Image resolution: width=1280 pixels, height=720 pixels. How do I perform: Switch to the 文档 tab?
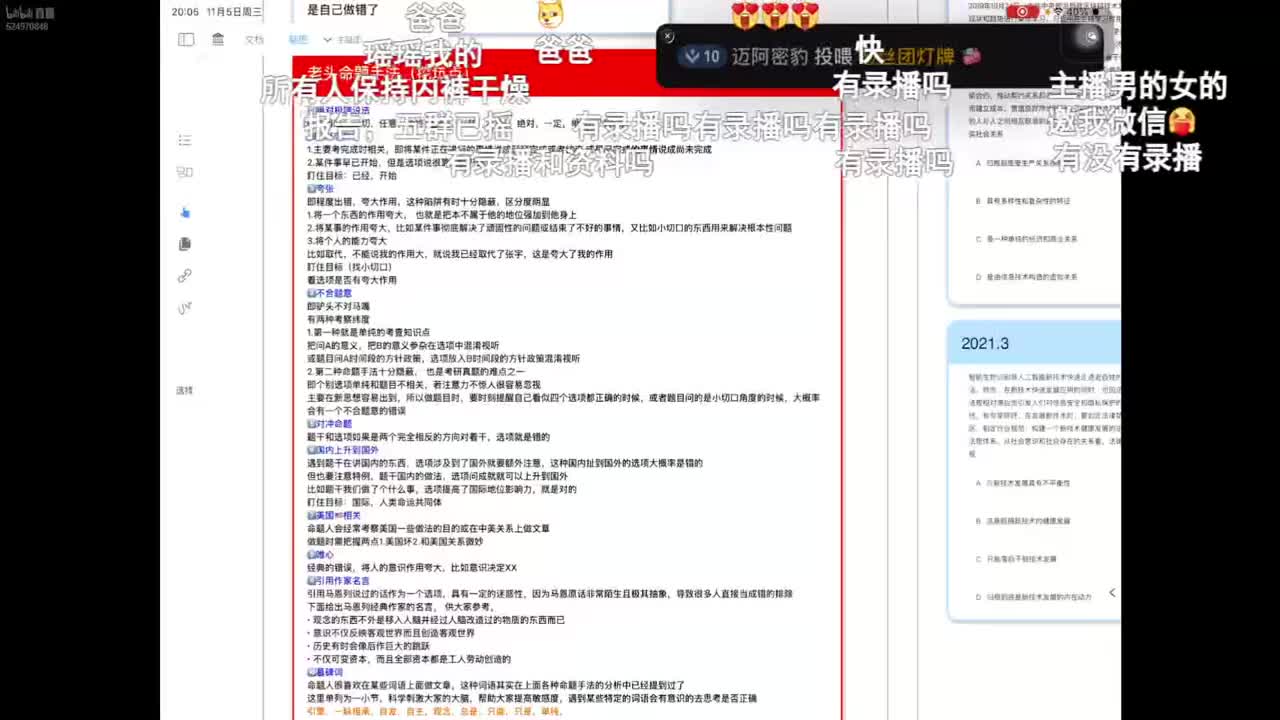click(x=254, y=40)
